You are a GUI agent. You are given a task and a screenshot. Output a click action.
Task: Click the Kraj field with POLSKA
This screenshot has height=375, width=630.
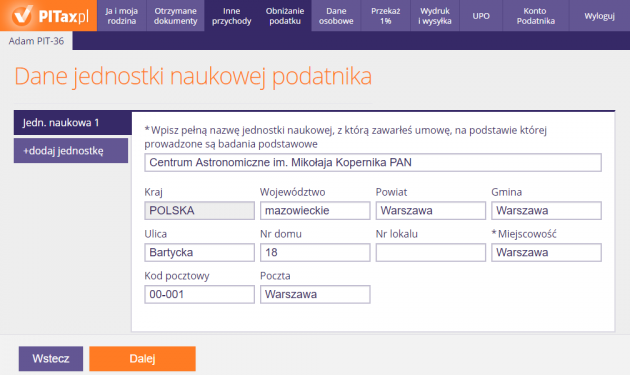pyautogui.click(x=199, y=211)
